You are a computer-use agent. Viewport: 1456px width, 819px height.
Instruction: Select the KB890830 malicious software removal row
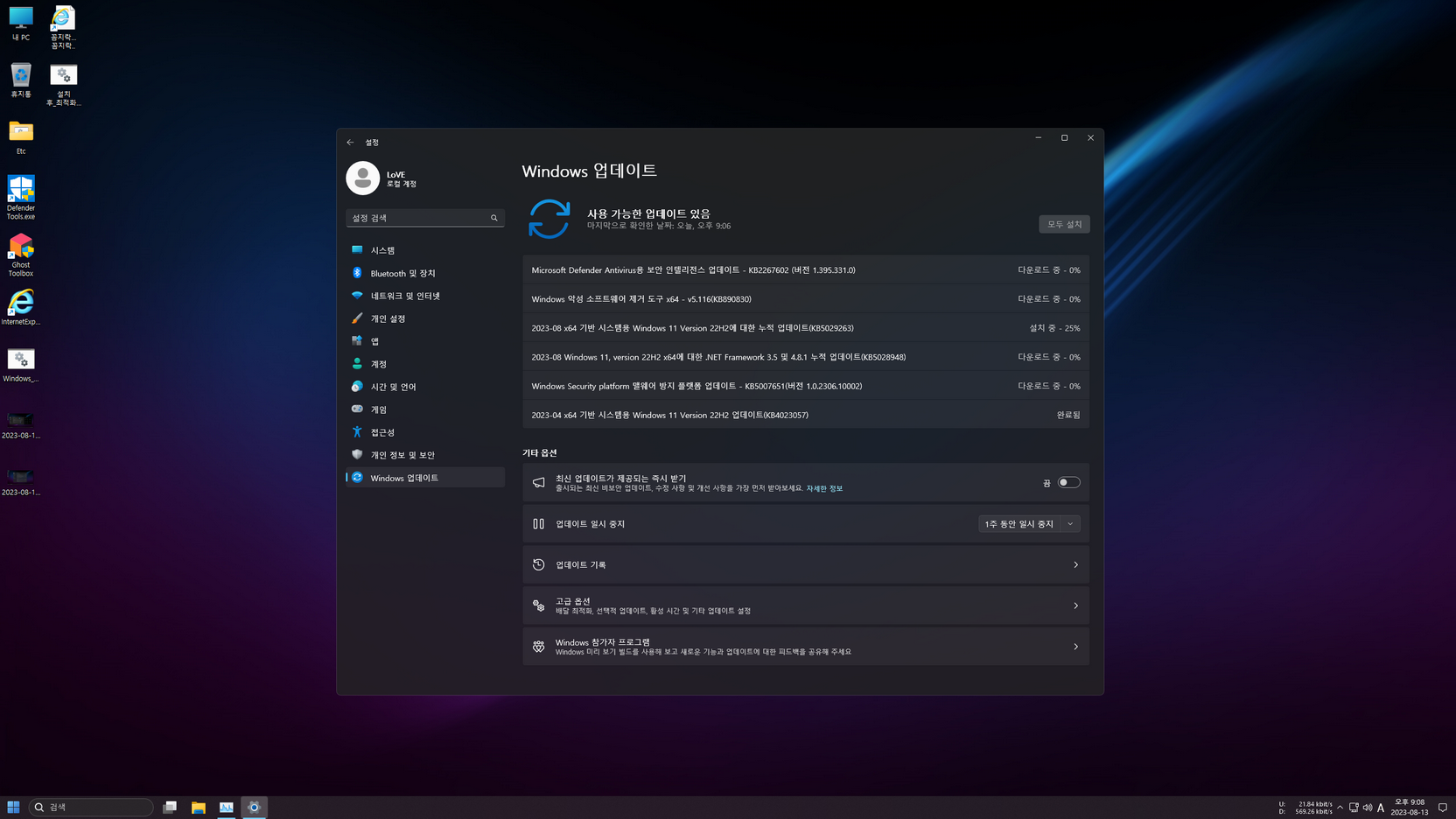806,298
